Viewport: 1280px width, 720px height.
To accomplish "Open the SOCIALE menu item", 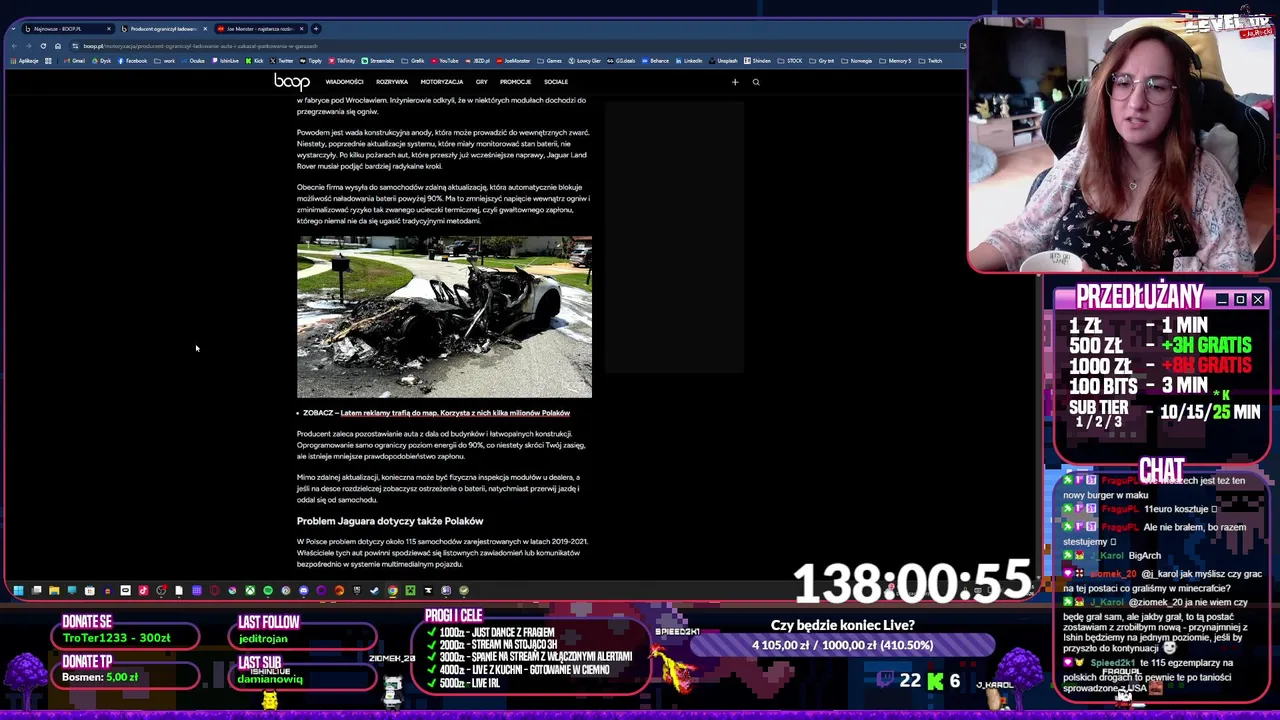I will [x=556, y=82].
